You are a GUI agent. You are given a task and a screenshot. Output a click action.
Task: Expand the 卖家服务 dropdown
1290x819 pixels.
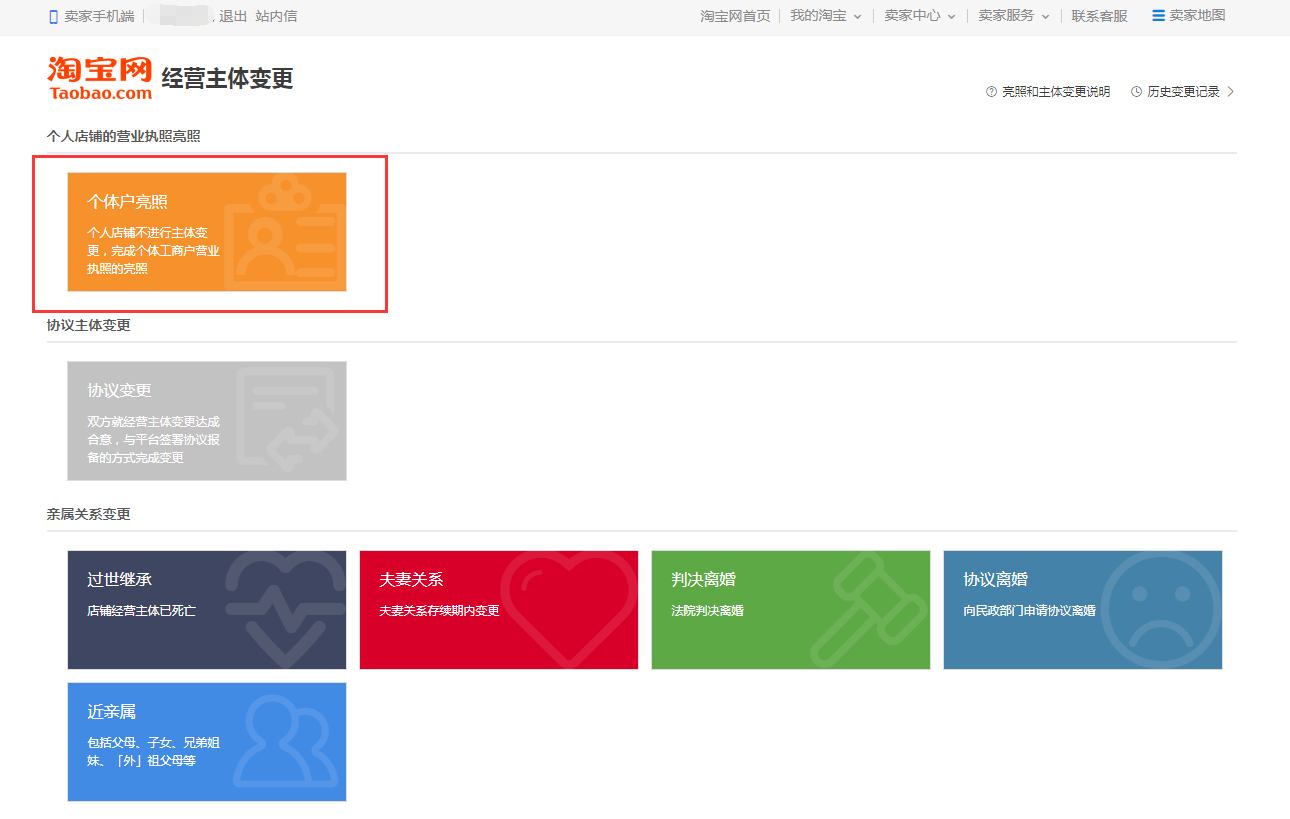pos(1008,16)
